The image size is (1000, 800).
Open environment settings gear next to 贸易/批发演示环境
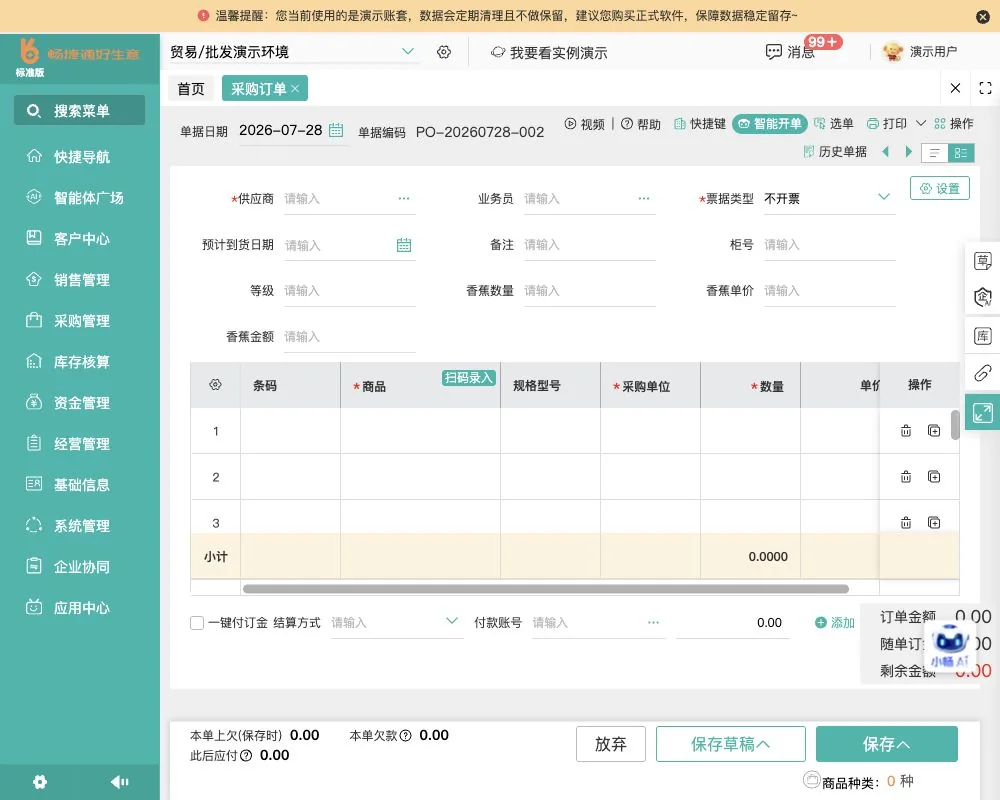click(444, 52)
